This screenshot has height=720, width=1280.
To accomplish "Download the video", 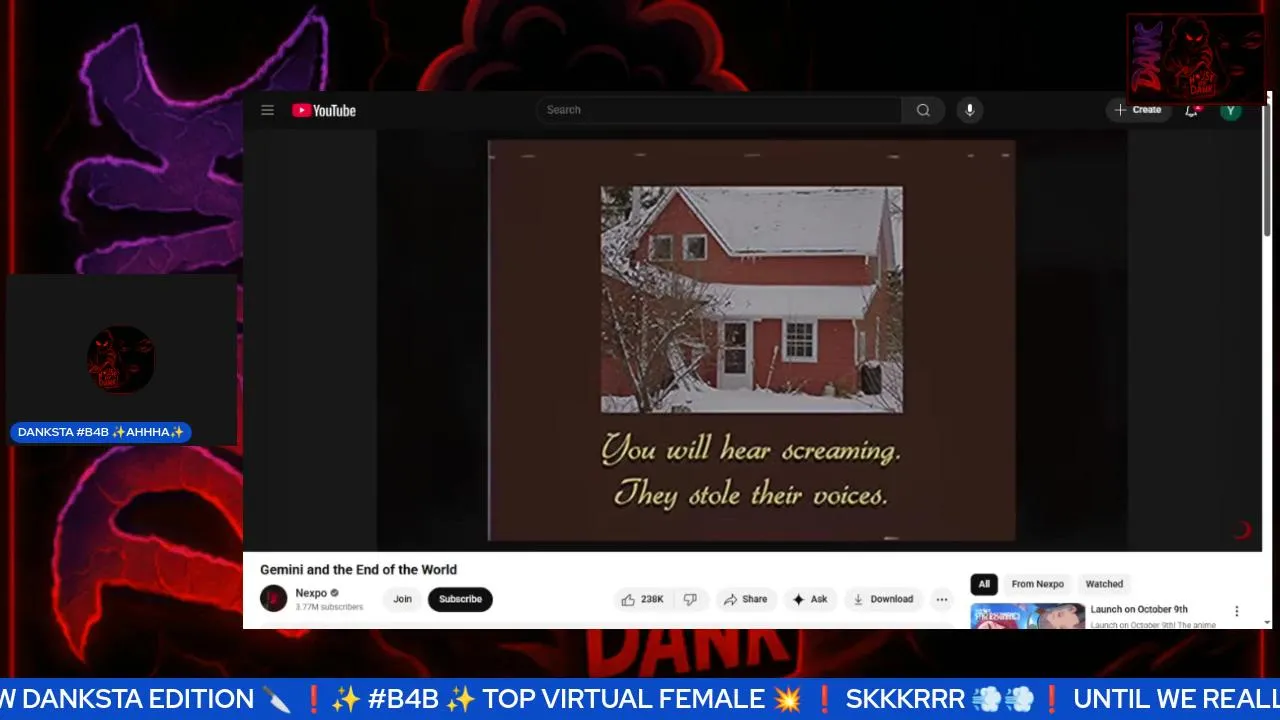I will tap(882, 599).
